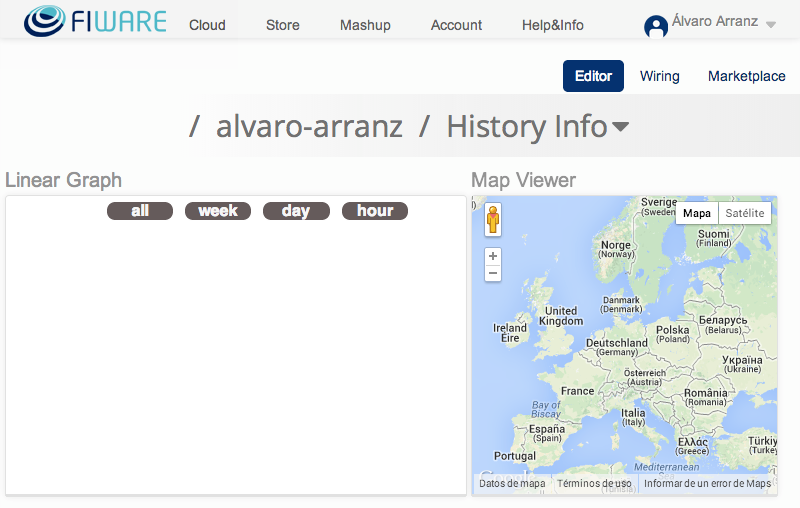The height and width of the screenshot is (508, 800).
Task: Expand the Álvaro Arranz user menu arrow
Action: 771,24
